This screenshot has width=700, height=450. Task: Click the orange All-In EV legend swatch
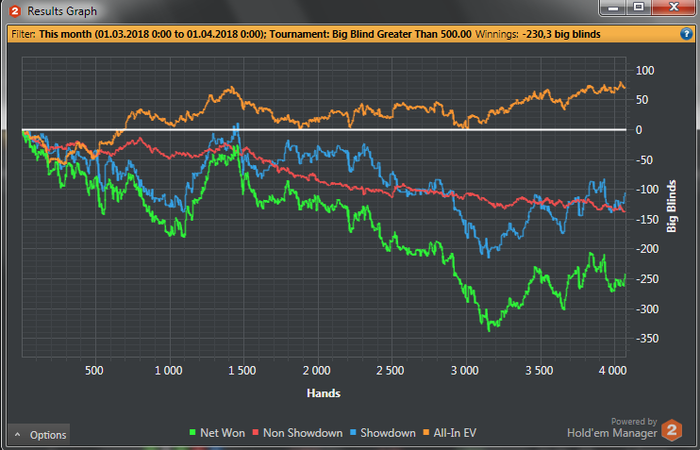pyautogui.click(x=426, y=433)
